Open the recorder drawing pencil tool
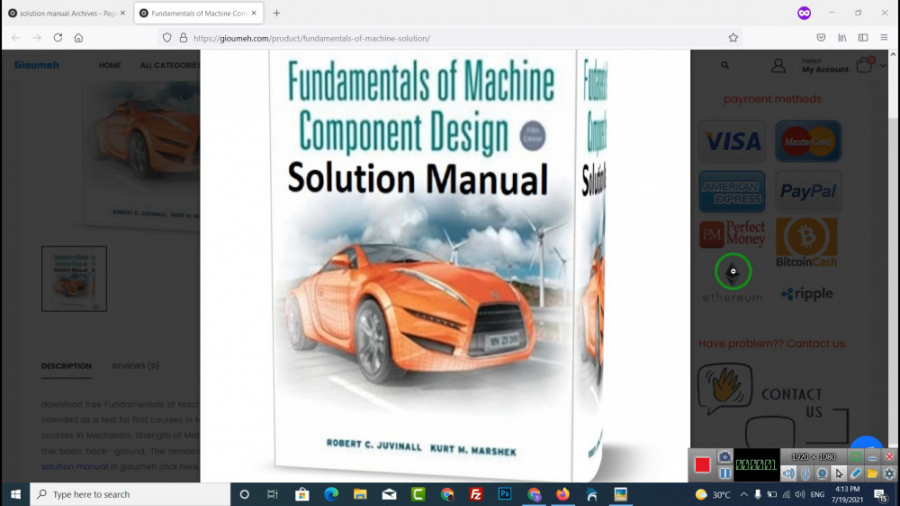 coord(856,473)
